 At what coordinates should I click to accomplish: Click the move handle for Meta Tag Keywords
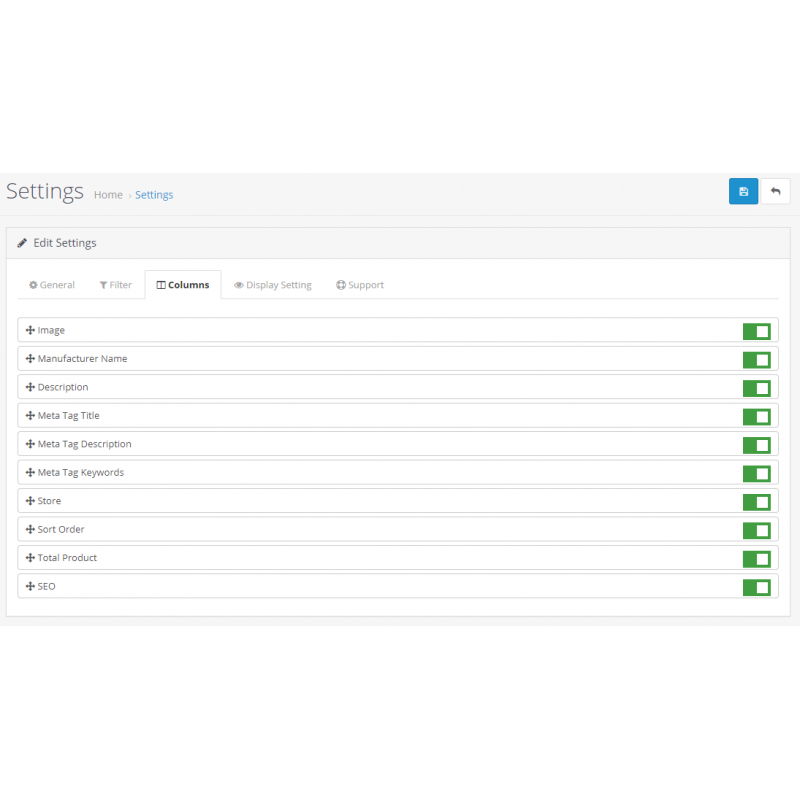pos(30,472)
